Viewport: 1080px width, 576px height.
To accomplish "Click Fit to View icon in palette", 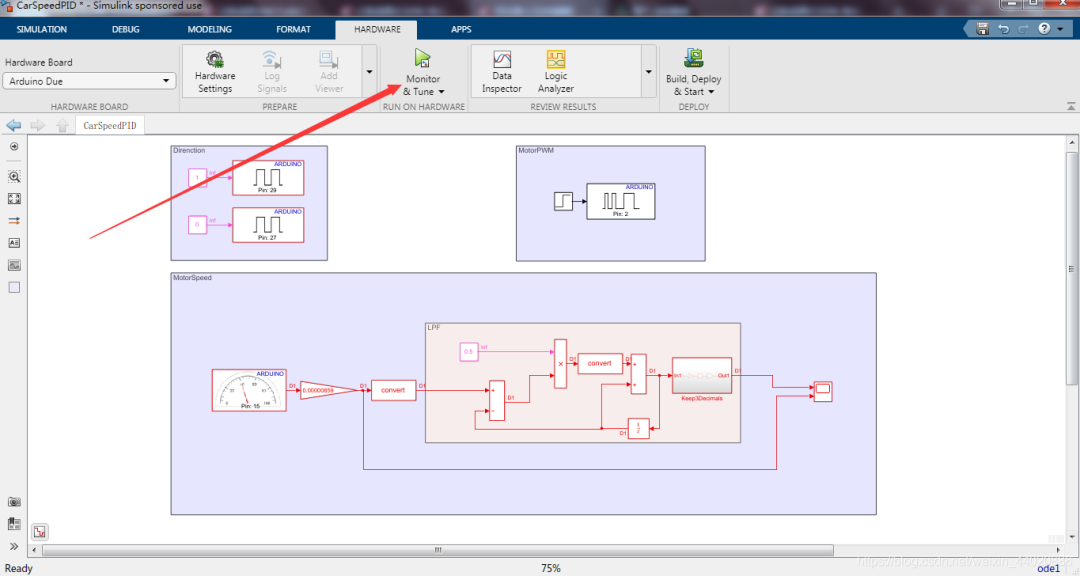I will coord(14,198).
